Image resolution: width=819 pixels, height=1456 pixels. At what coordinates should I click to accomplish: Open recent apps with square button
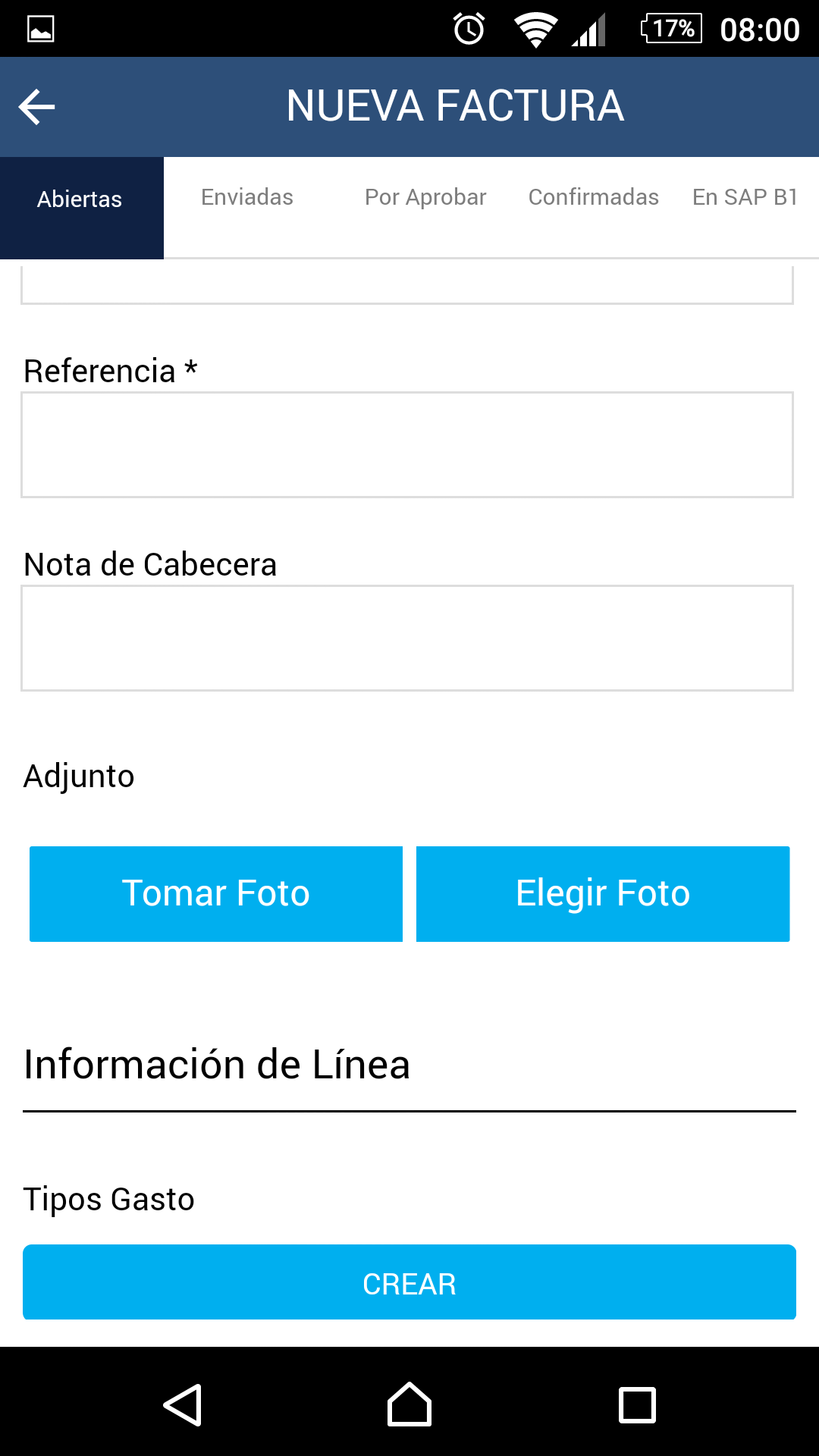pyautogui.click(x=637, y=1405)
